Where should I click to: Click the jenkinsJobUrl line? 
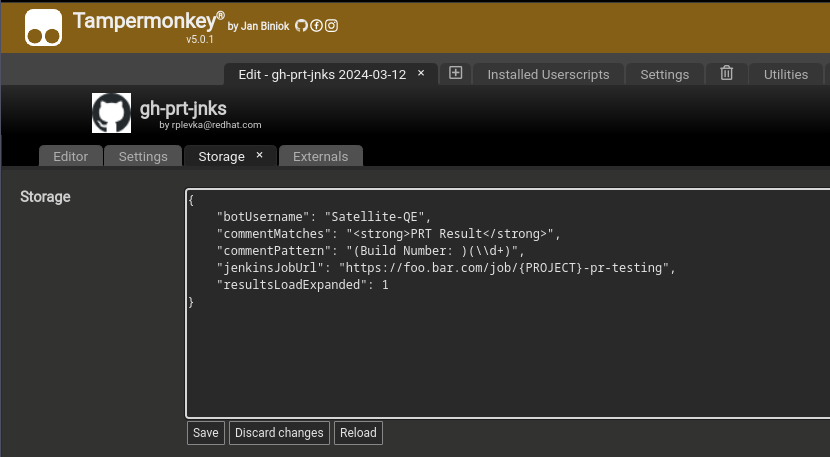click(446, 267)
